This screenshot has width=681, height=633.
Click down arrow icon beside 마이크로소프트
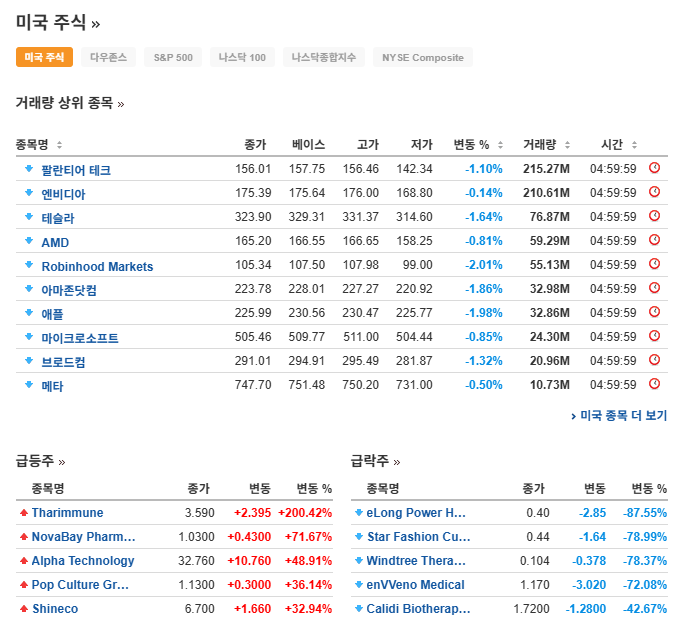point(29,336)
